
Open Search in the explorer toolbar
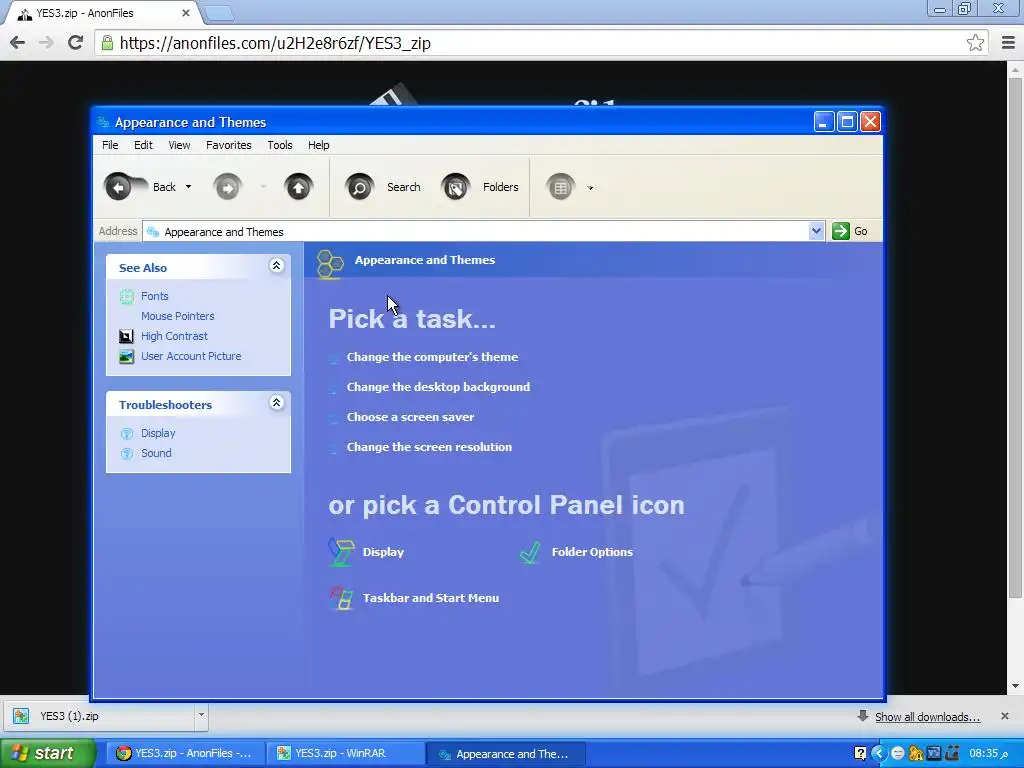pos(383,187)
